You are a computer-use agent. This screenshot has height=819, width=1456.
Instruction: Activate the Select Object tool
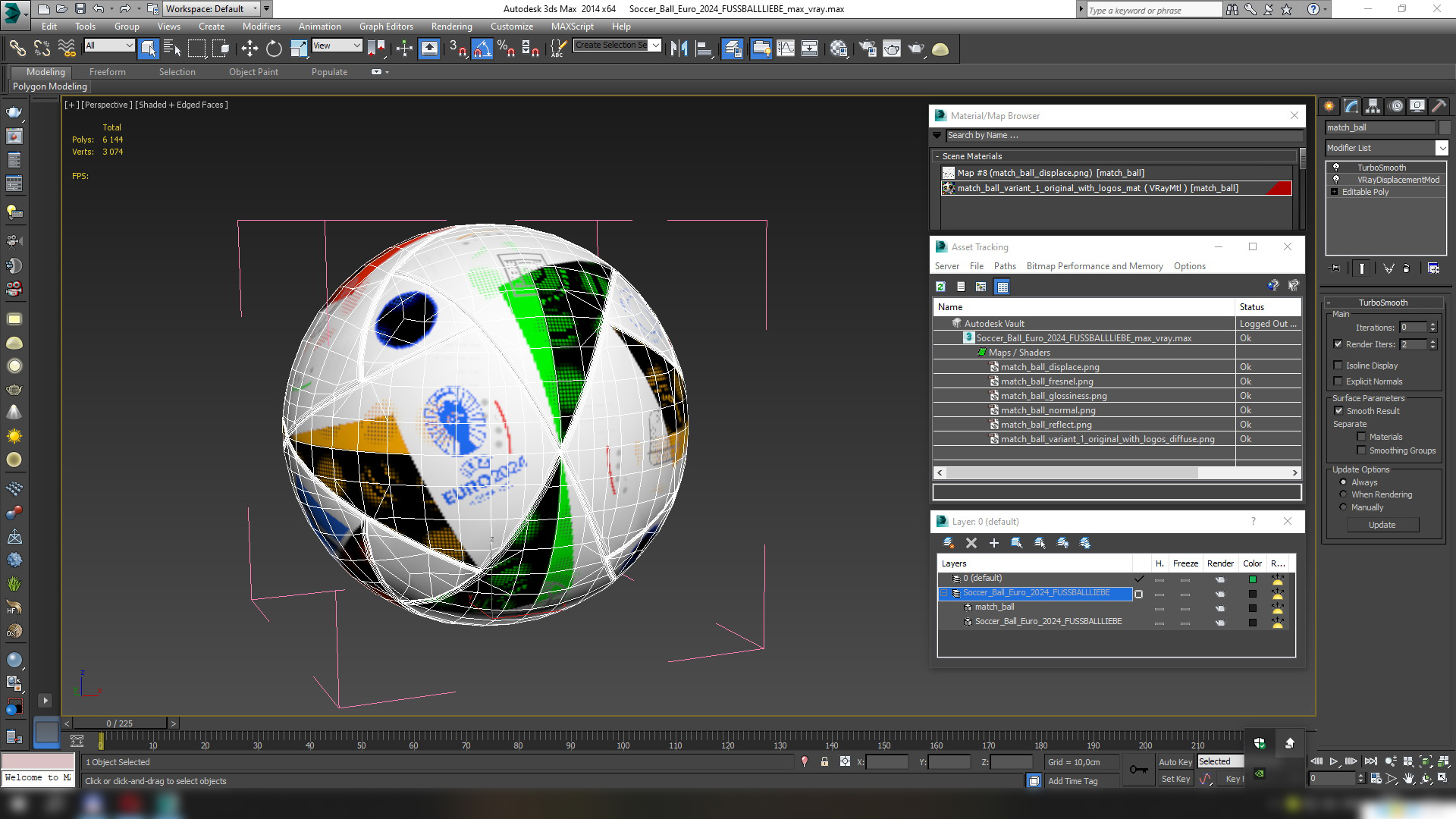click(149, 49)
